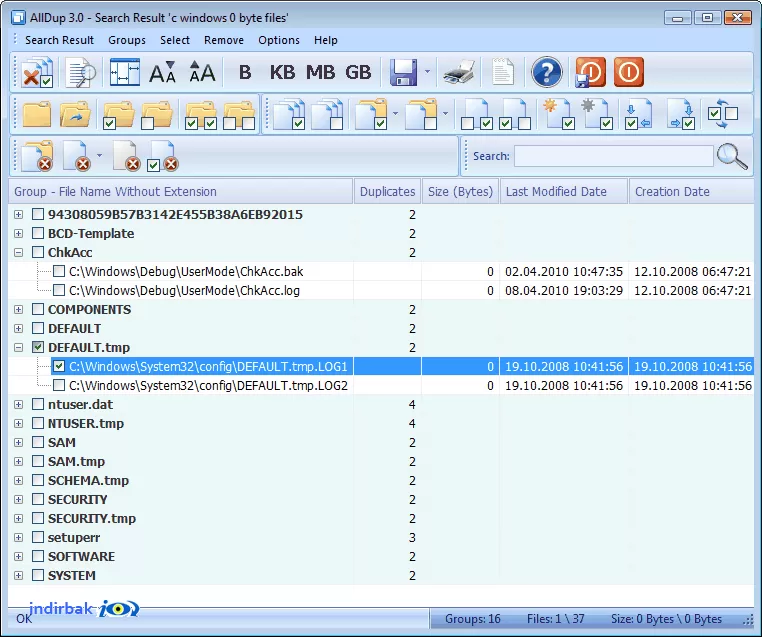Show sizes in MB

point(320,72)
